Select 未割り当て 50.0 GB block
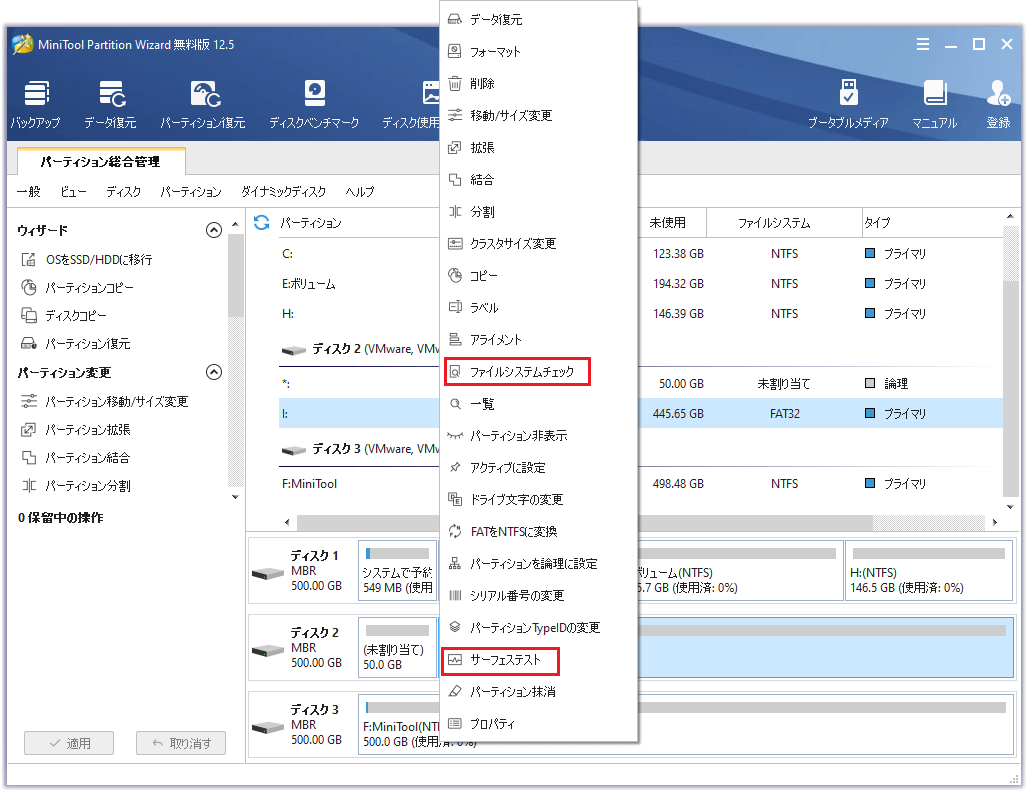Image resolution: width=1032 pixels, height=798 pixels. coord(398,647)
